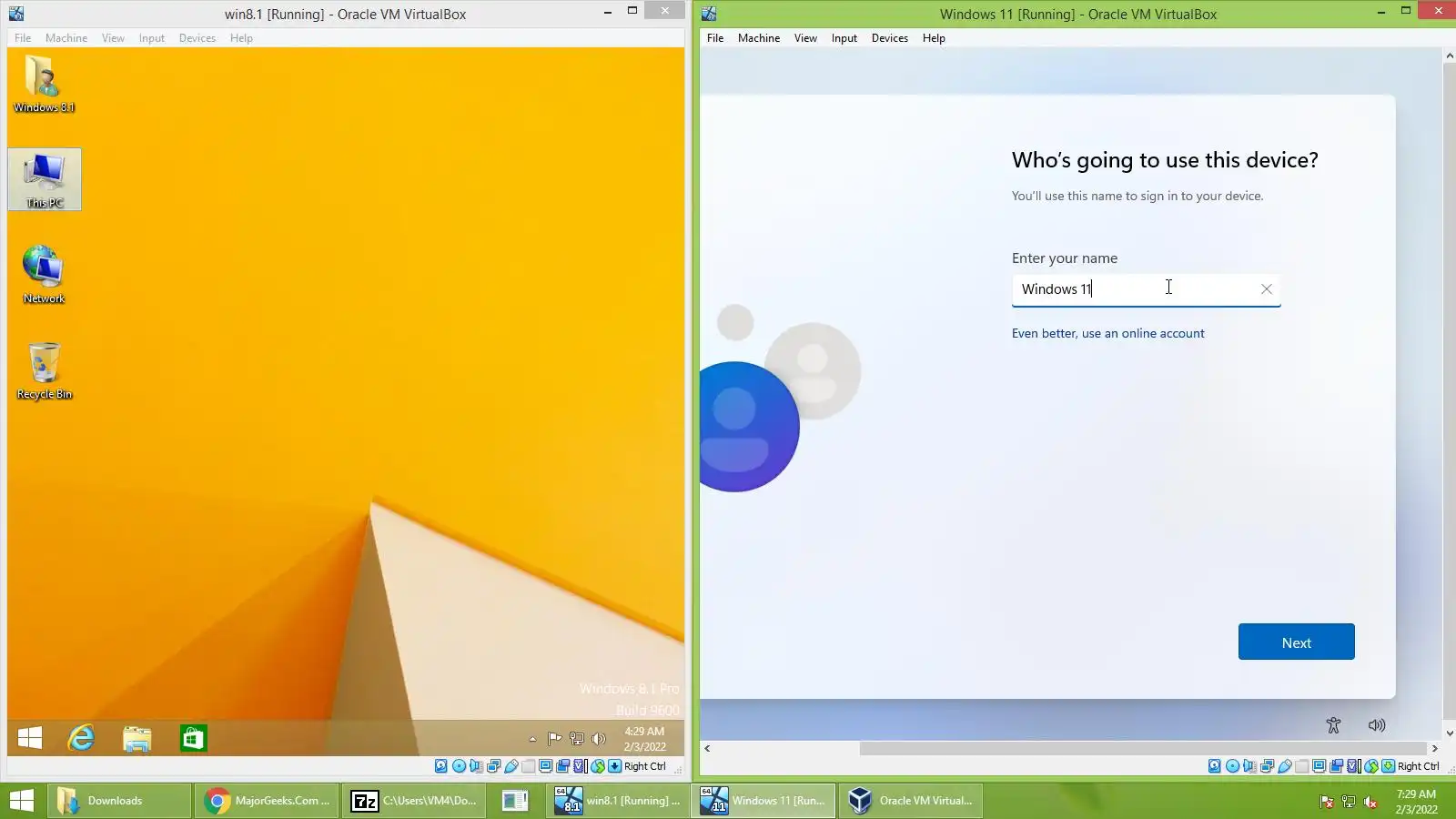This screenshot has width=1456, height=819.
Task: Click keyboard capture indicator in Windows 11 status bar
Action: coord(1388,766)
